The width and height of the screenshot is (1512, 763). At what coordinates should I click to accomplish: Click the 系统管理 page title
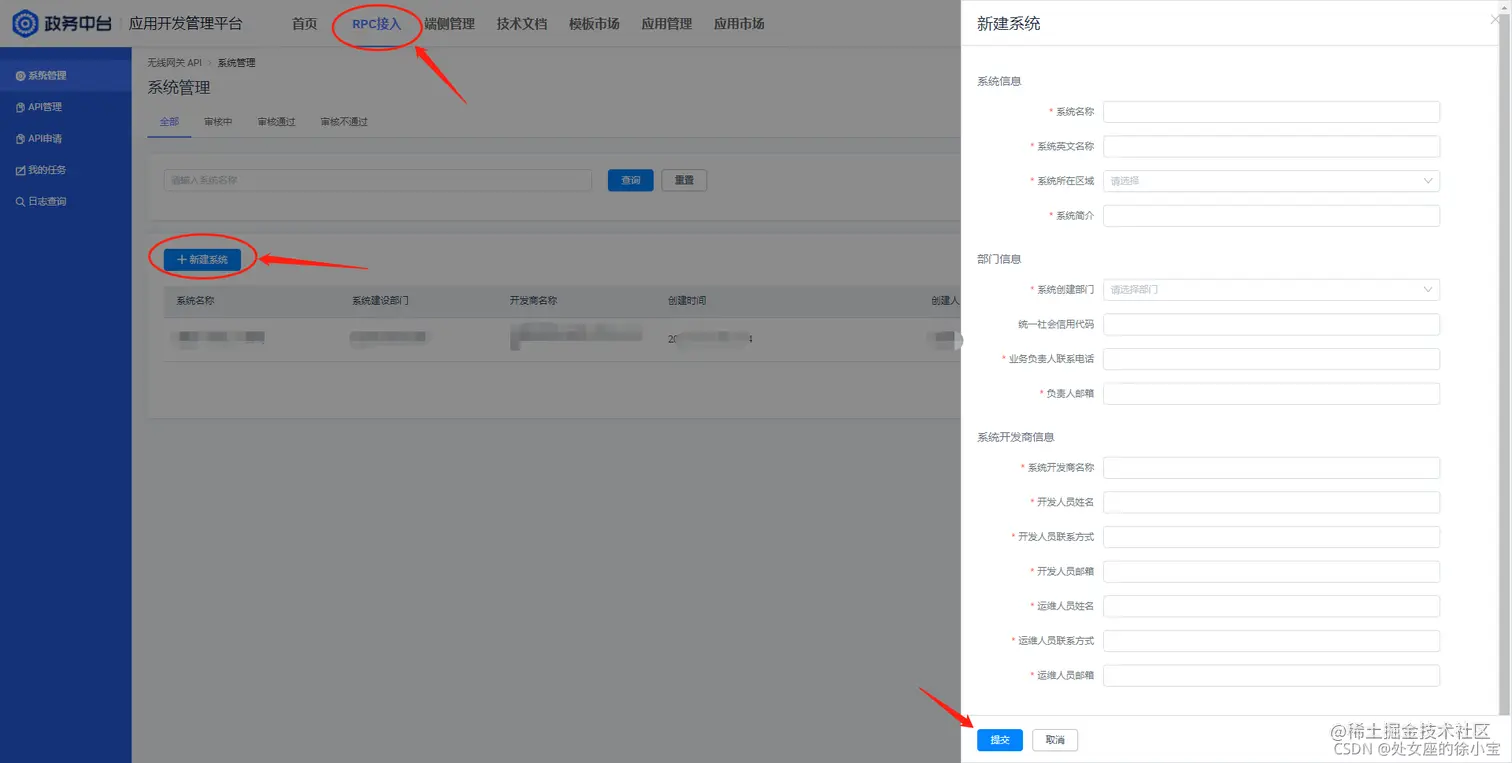(179, 88)
